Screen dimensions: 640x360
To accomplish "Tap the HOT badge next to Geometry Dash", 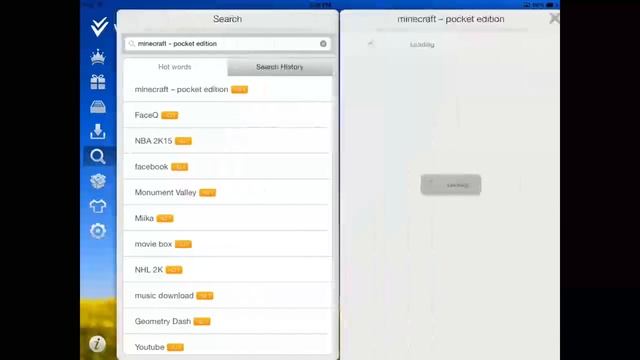I will tap(202, 322).
